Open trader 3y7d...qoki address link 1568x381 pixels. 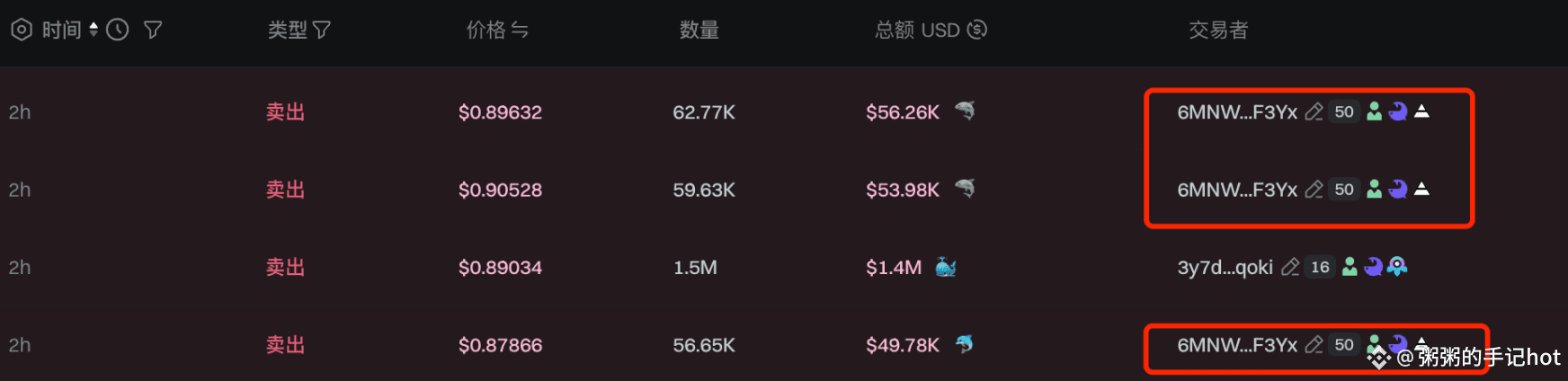[1225, 268]
